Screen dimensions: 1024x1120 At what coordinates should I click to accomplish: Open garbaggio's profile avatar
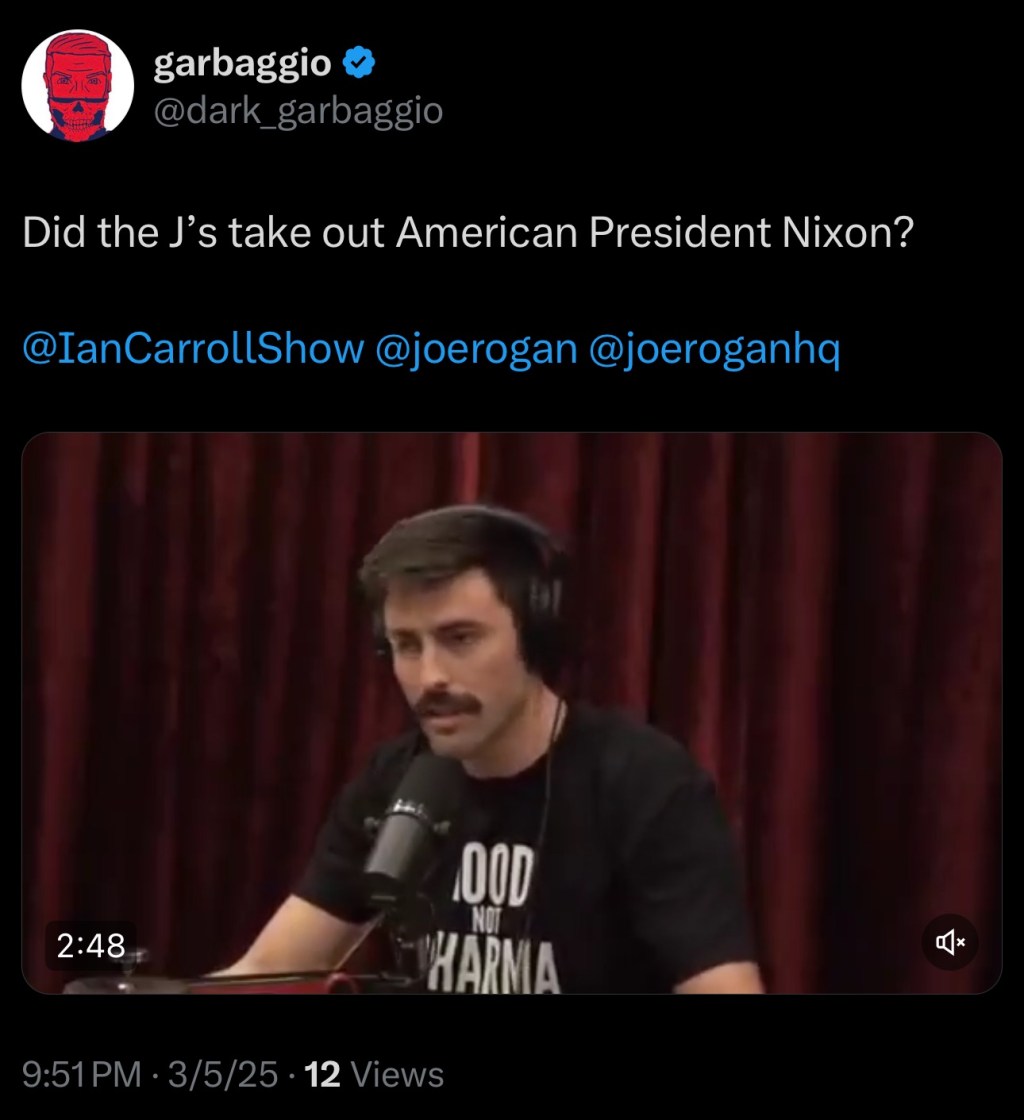pos(78,85)
